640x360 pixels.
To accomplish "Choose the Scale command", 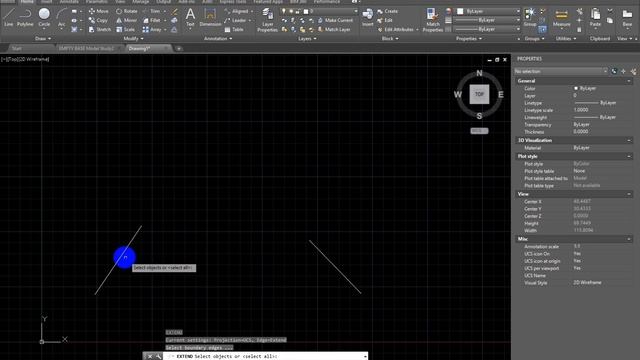I will point(125,29).
